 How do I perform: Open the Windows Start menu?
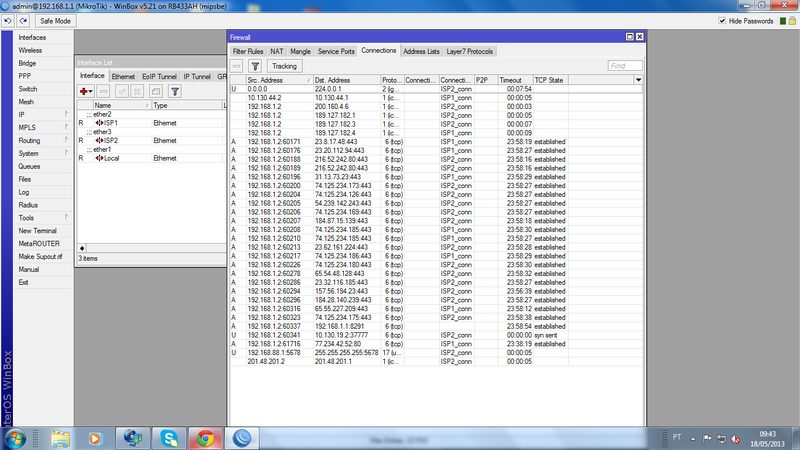point(15,439)
